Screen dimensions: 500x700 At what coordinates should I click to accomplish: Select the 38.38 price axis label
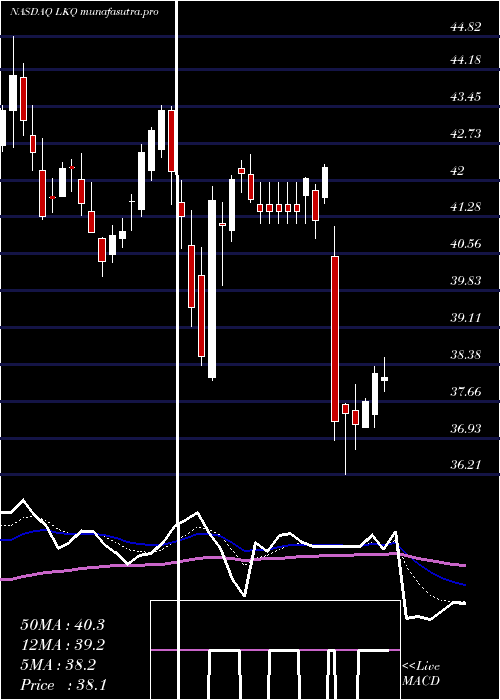tap(466, 355)
